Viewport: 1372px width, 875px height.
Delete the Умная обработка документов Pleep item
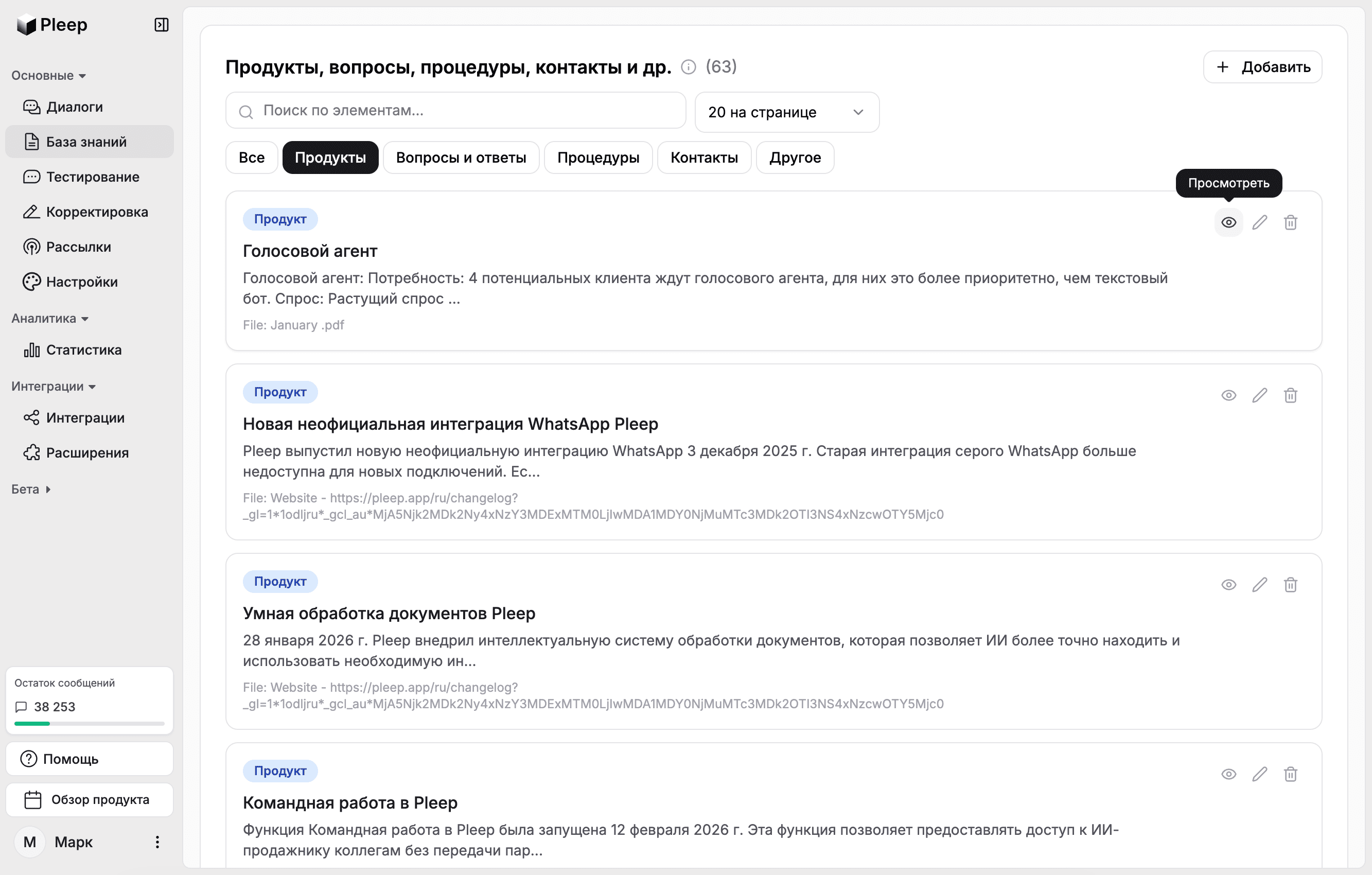point(1291,584)
